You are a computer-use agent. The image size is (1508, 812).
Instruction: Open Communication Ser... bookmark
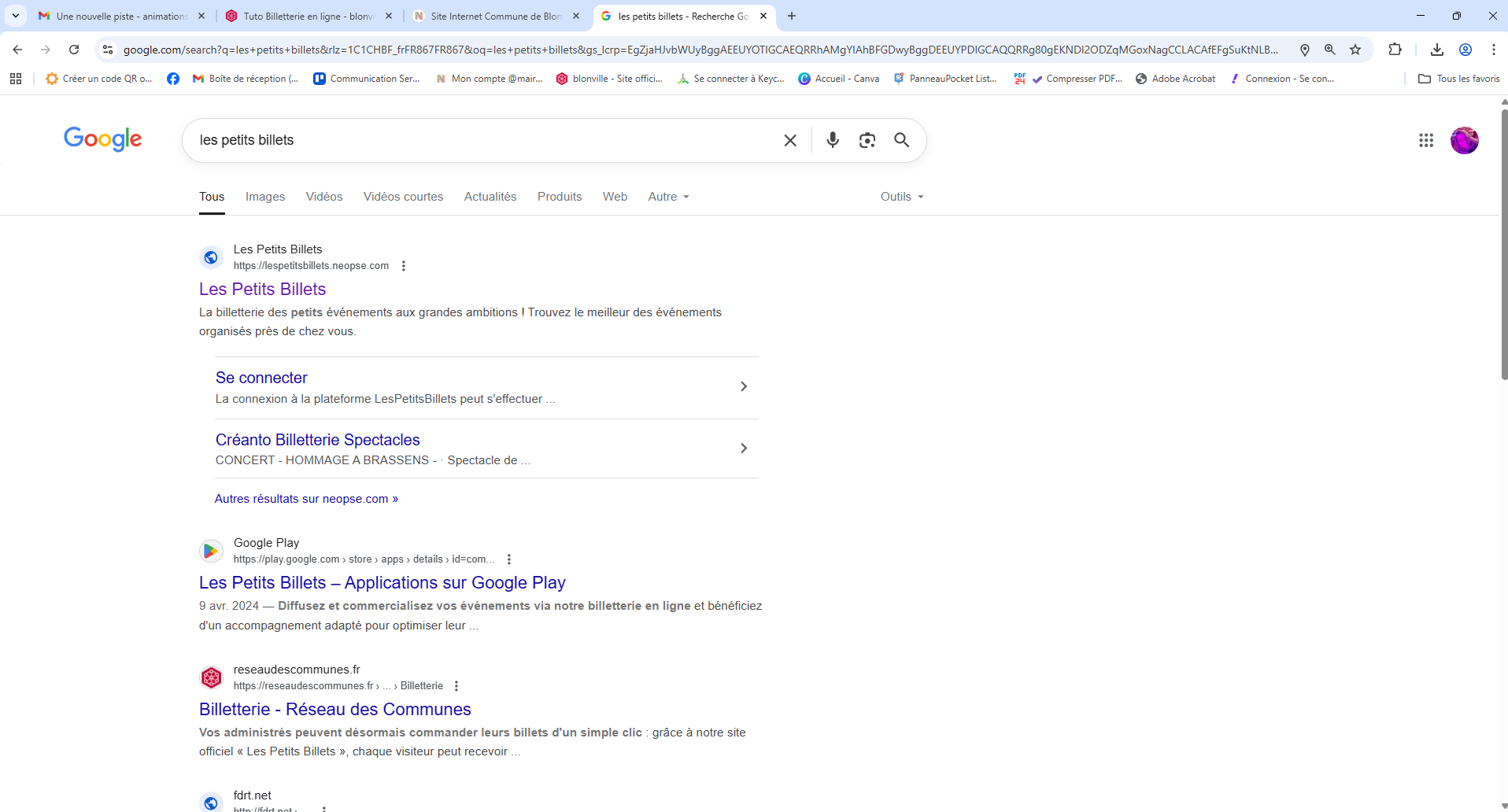[x=367, y=79]
